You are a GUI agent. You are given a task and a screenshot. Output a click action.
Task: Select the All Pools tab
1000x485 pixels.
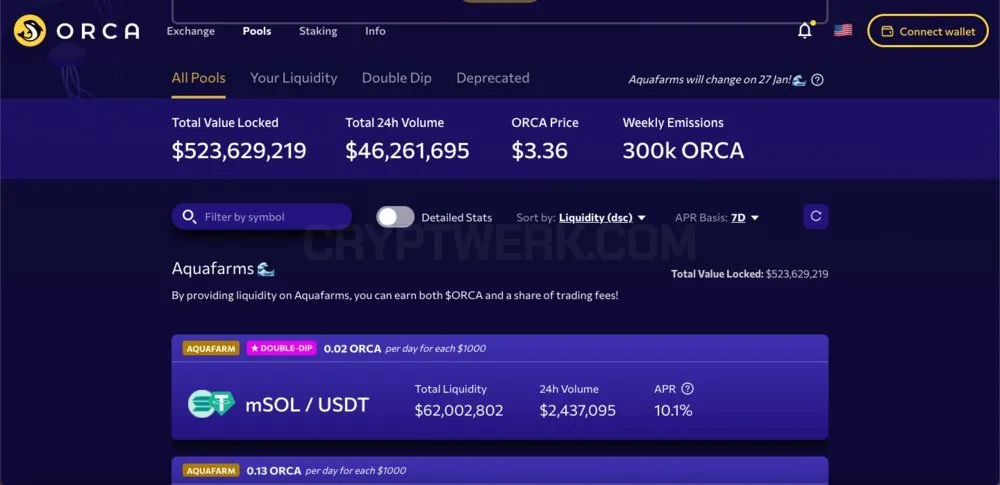coord(198,78)
